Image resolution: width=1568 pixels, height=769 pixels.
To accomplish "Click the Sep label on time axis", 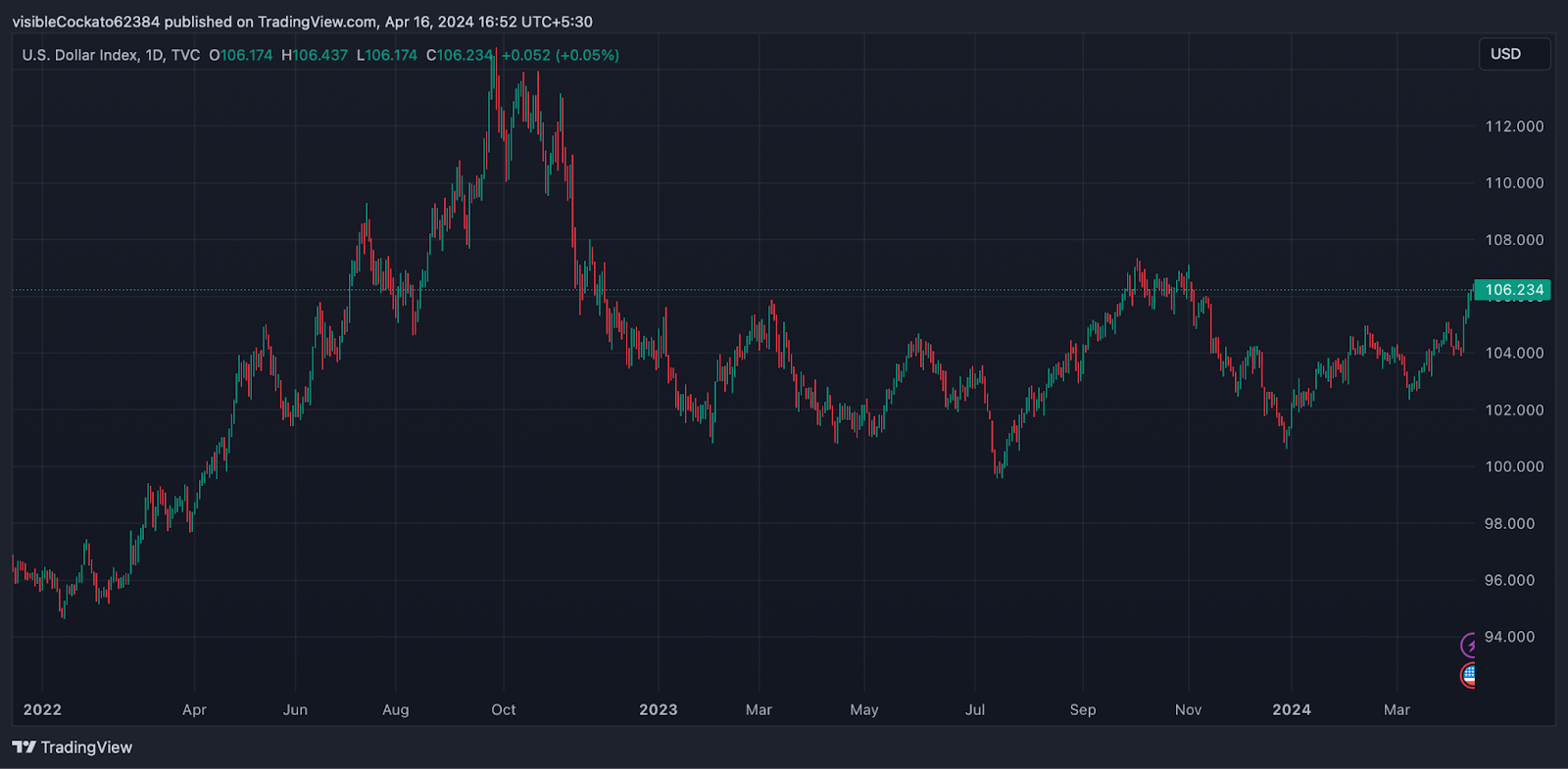I will (1083, 709).
